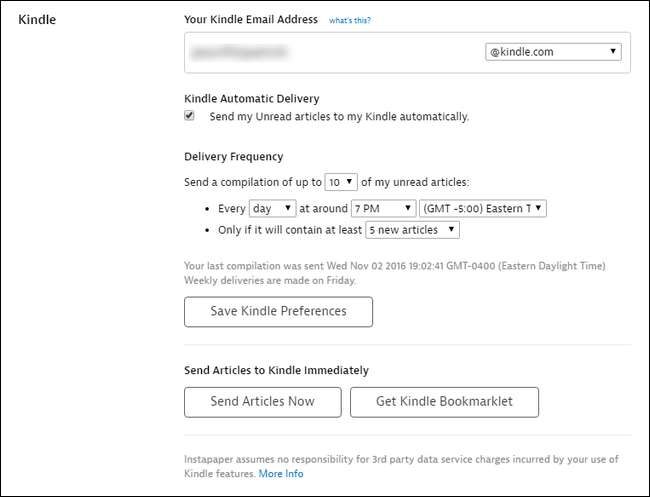
Task: Click the Delivery Frequency heading
Action: click(x=233, y=156)
